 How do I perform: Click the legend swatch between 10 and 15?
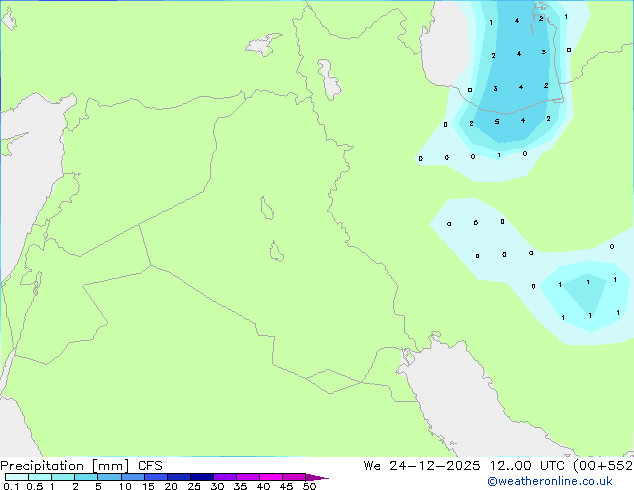133,477
